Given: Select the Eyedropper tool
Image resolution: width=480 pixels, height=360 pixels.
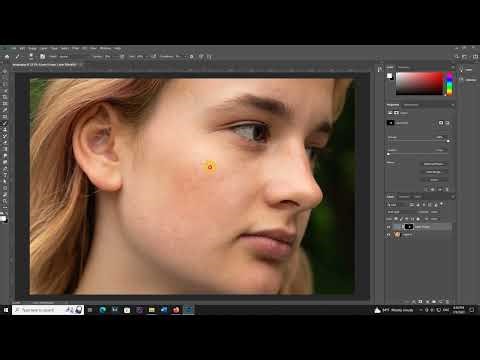Looking at the screenshot, I should [x=5, y=110].
